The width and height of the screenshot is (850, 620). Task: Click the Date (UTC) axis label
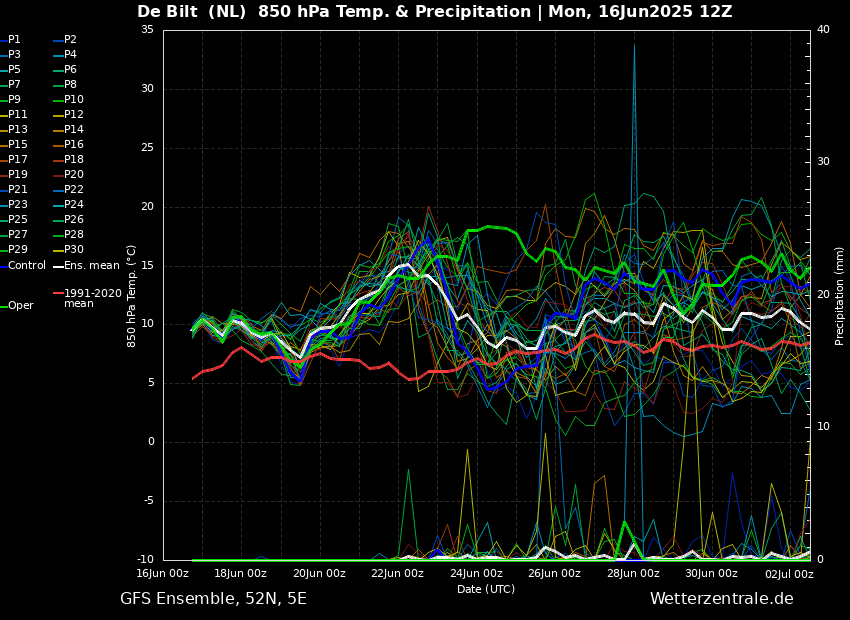486,590
